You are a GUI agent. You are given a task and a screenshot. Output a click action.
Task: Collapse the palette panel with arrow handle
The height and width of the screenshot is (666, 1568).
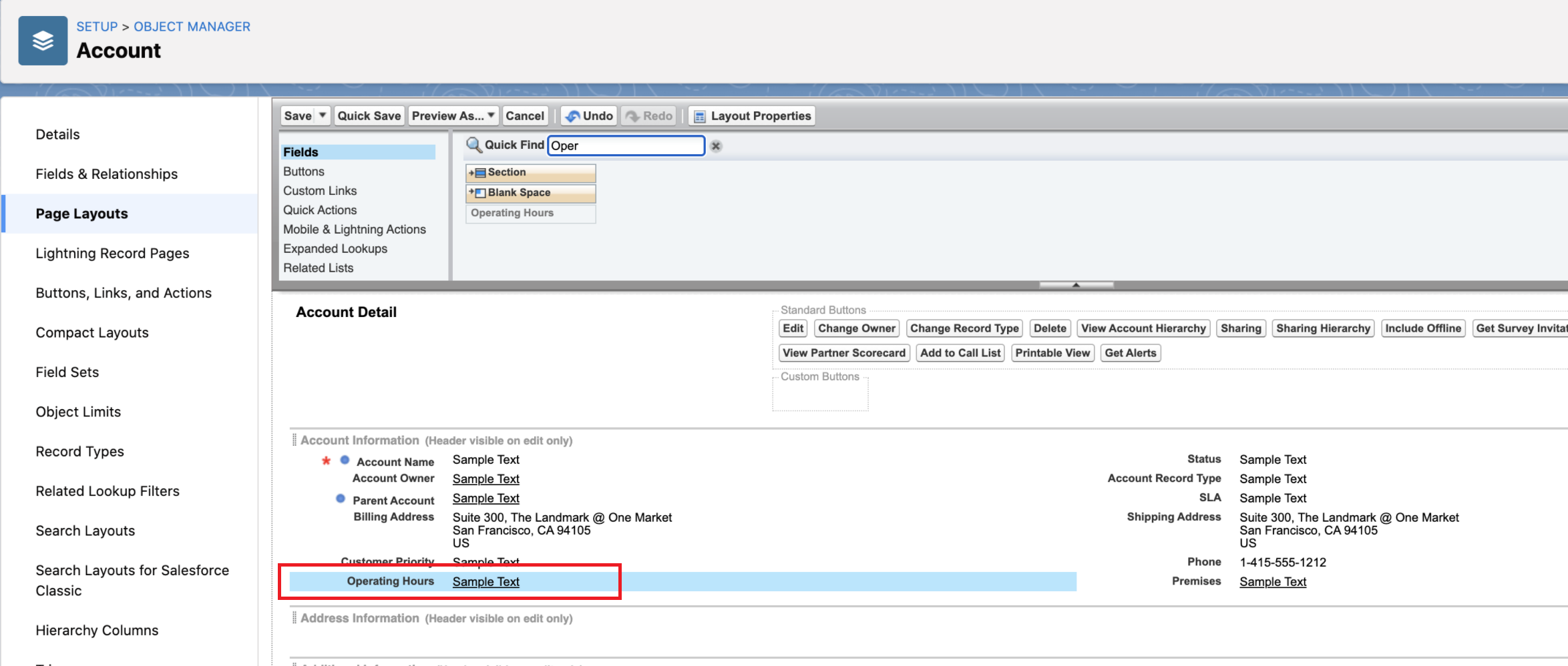(x=1076, y=285)
